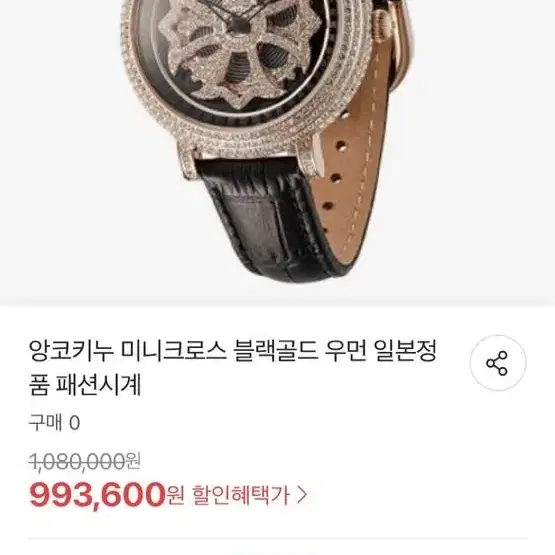Open the 할인혜택가 discount benefits link

[x=241, y=495]
